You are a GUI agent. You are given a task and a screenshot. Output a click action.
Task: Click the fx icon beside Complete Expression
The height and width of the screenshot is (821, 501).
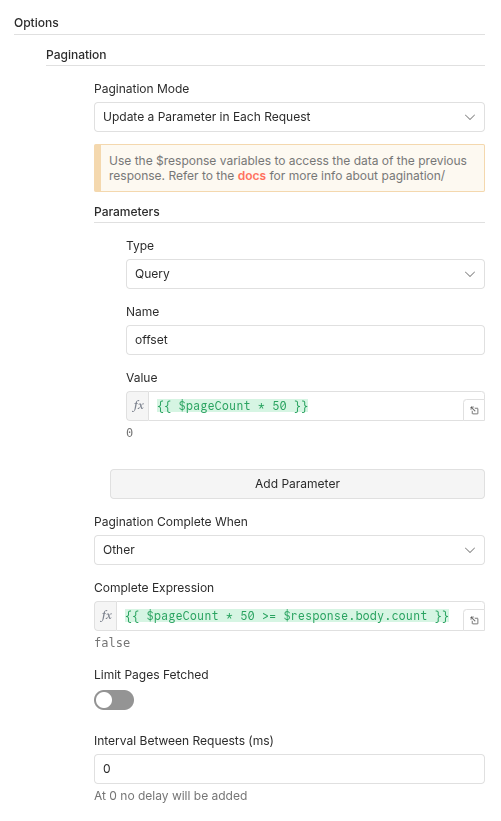pos(106,616)
